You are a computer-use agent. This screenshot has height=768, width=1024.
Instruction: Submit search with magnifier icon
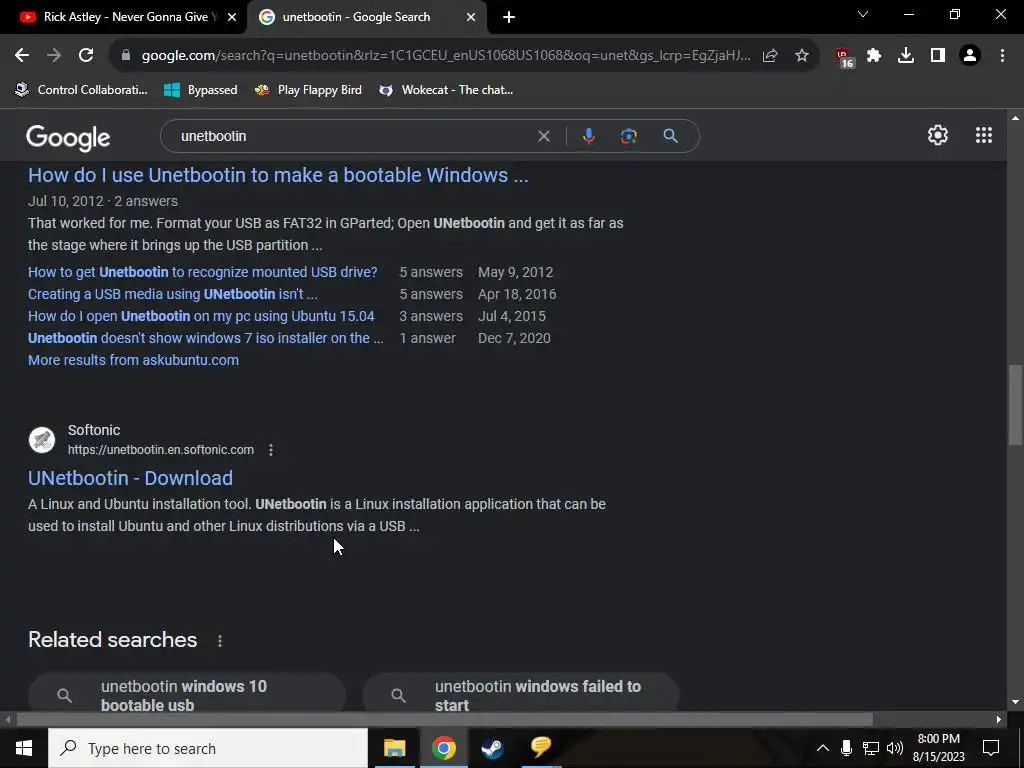pos(670,136)
